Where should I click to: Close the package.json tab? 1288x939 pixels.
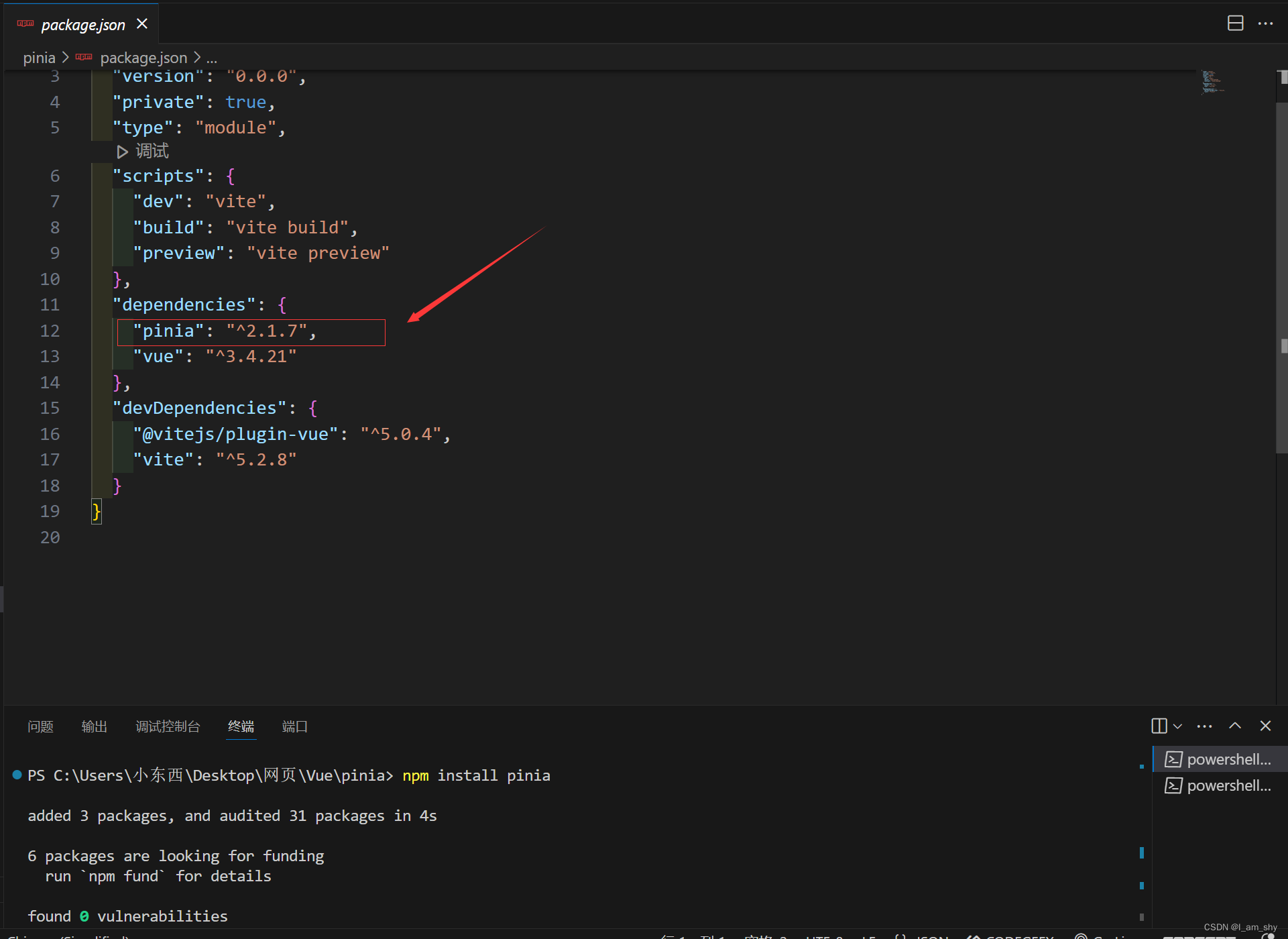click(x=142, y=24)
